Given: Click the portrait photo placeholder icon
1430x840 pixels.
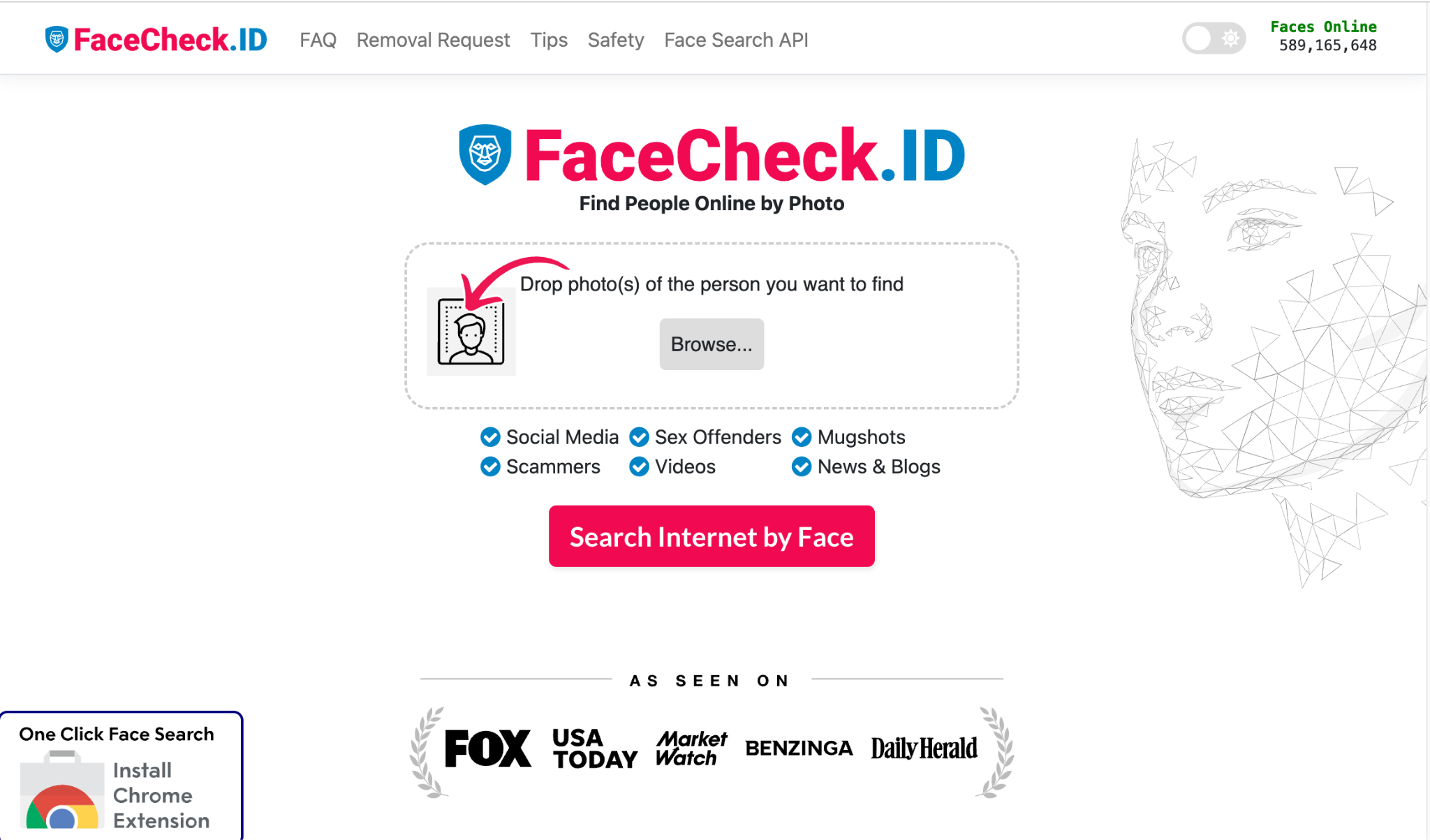Looking at the screenshot, I should coord(471,332).
